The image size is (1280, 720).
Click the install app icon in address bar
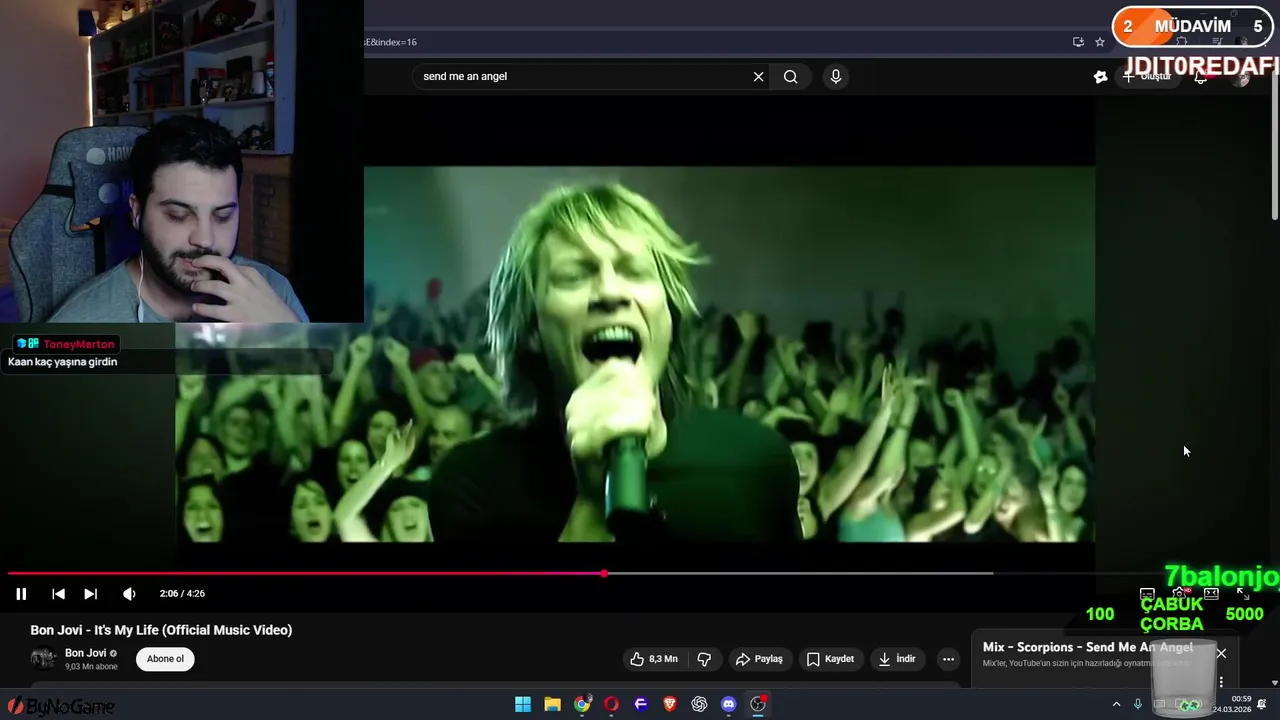pyautogui.click(x=1078, y=42)
